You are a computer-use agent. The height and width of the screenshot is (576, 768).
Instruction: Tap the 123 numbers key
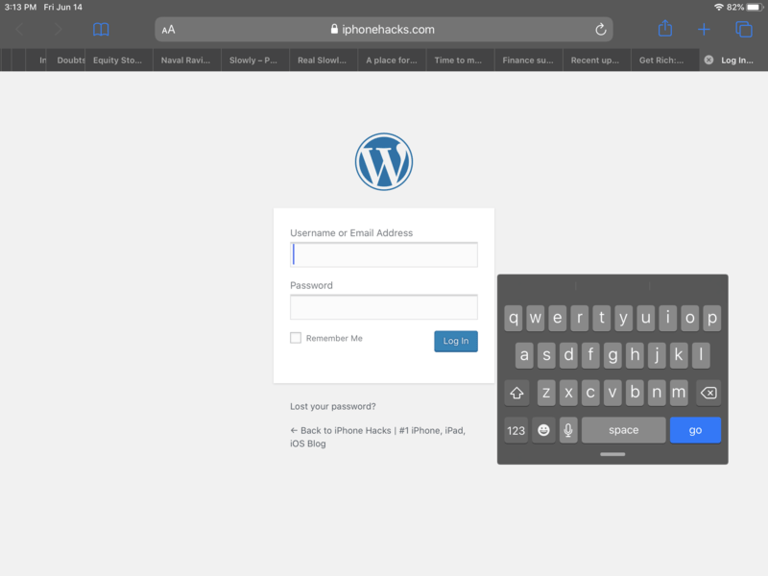tap(516, 430)
